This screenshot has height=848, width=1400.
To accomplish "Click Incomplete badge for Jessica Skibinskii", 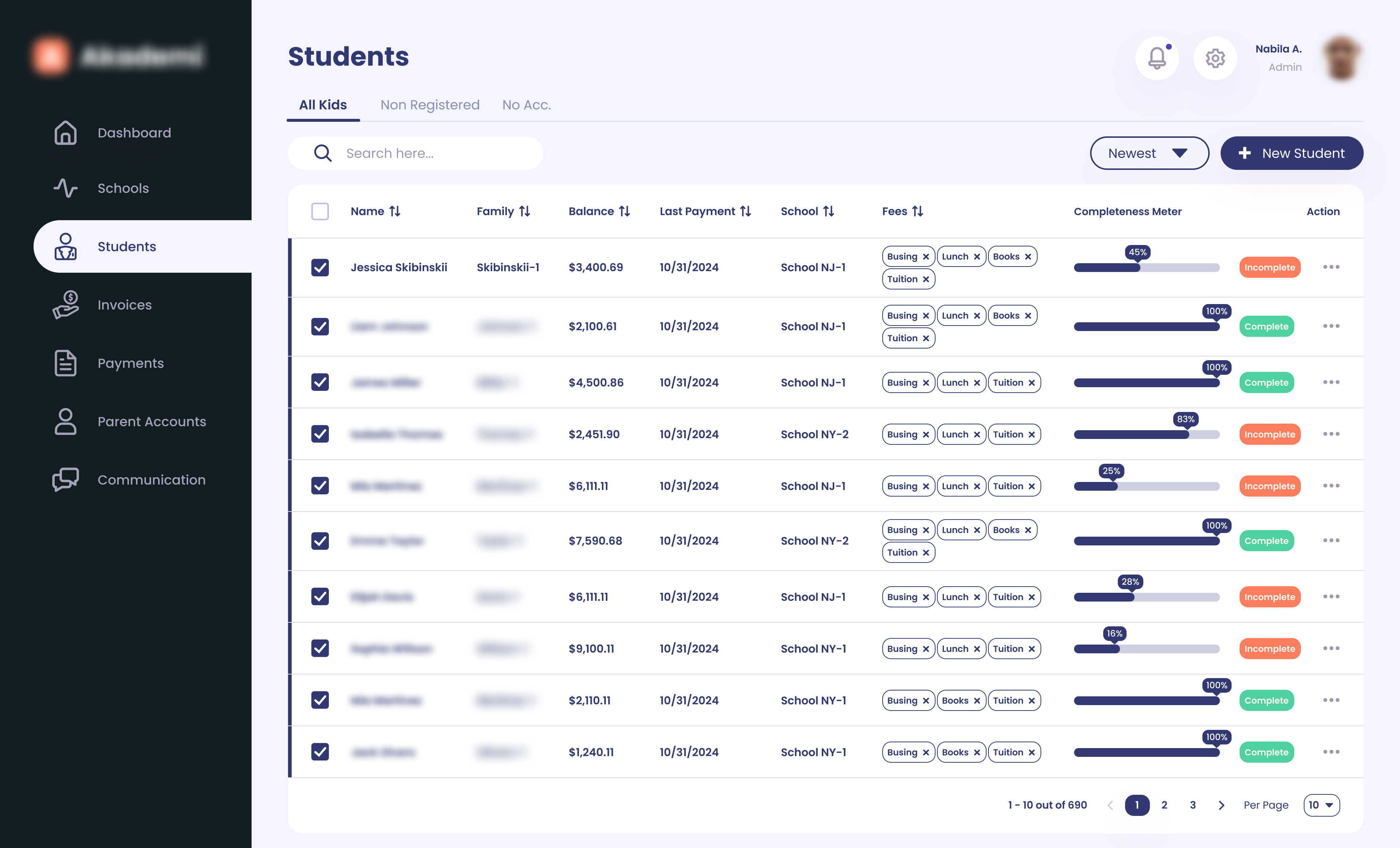I will (1269, 268).
